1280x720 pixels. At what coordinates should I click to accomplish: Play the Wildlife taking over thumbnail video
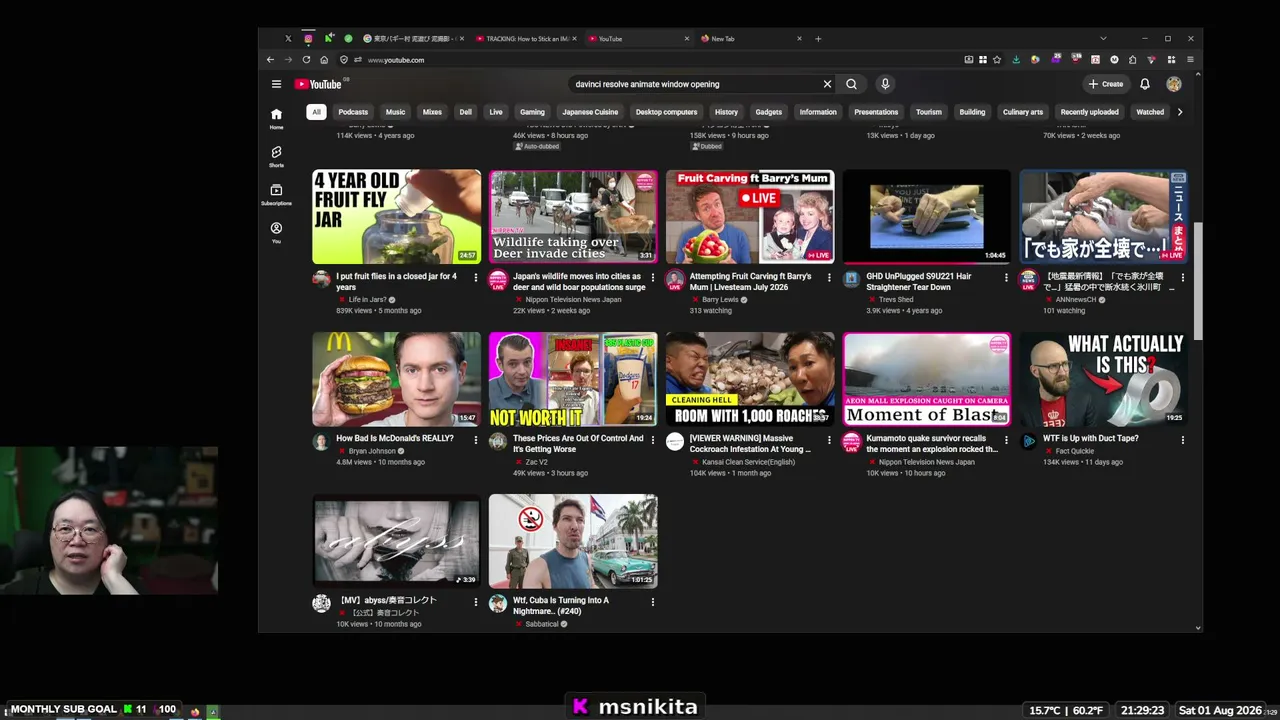click(573, 217)
